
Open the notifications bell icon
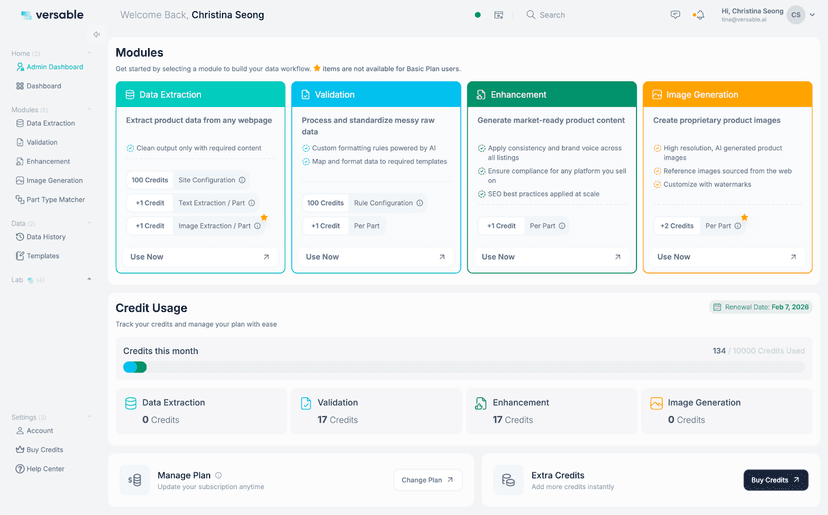[700, 15]
